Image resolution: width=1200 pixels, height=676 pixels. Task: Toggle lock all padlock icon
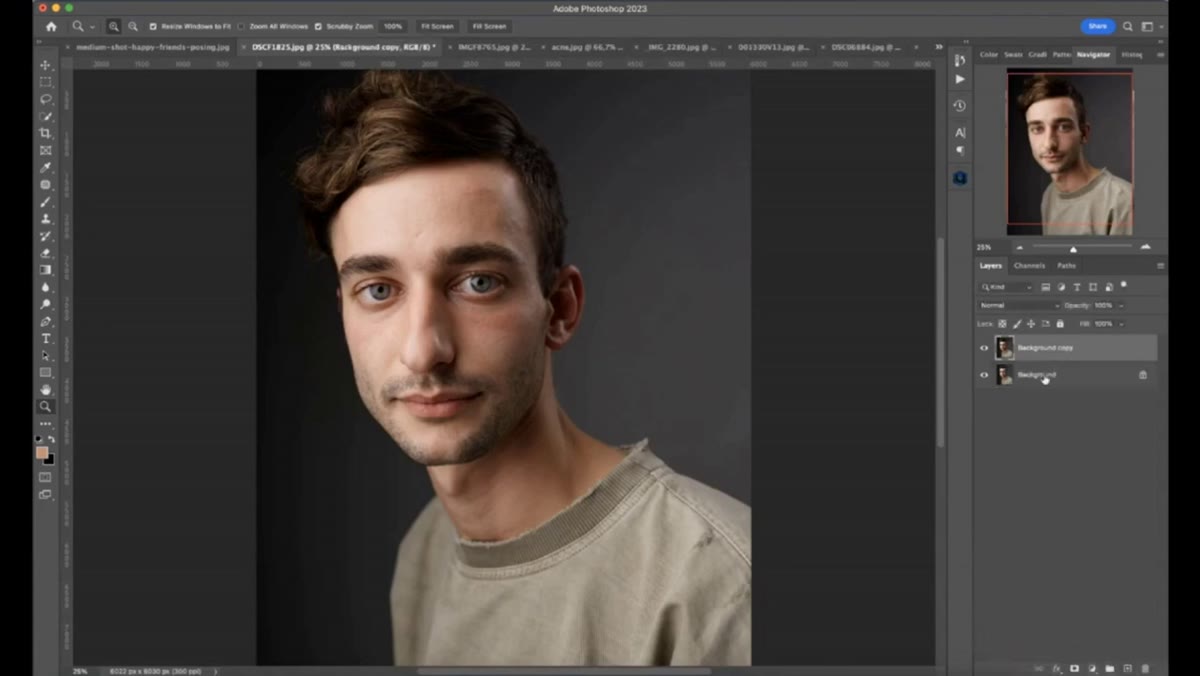coord(1060,324)
